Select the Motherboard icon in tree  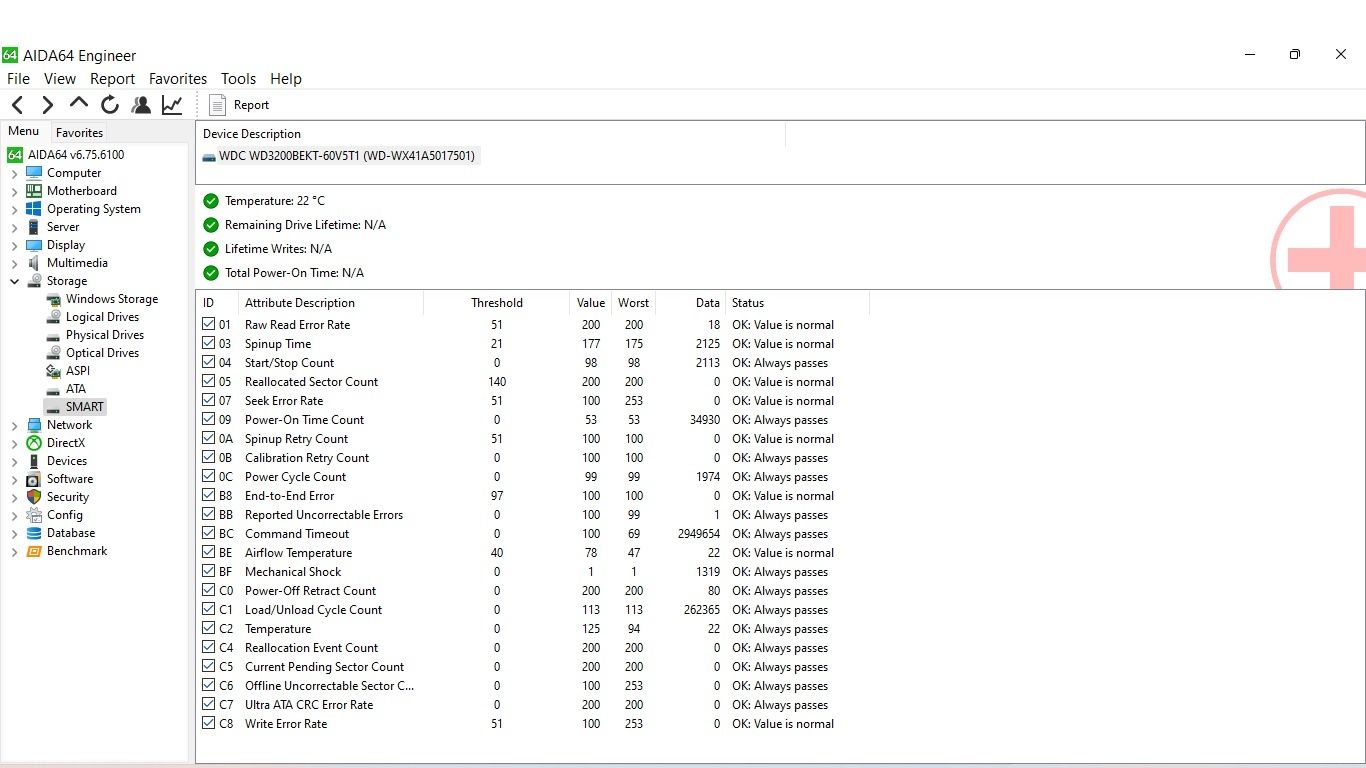(x=34, y=191)
